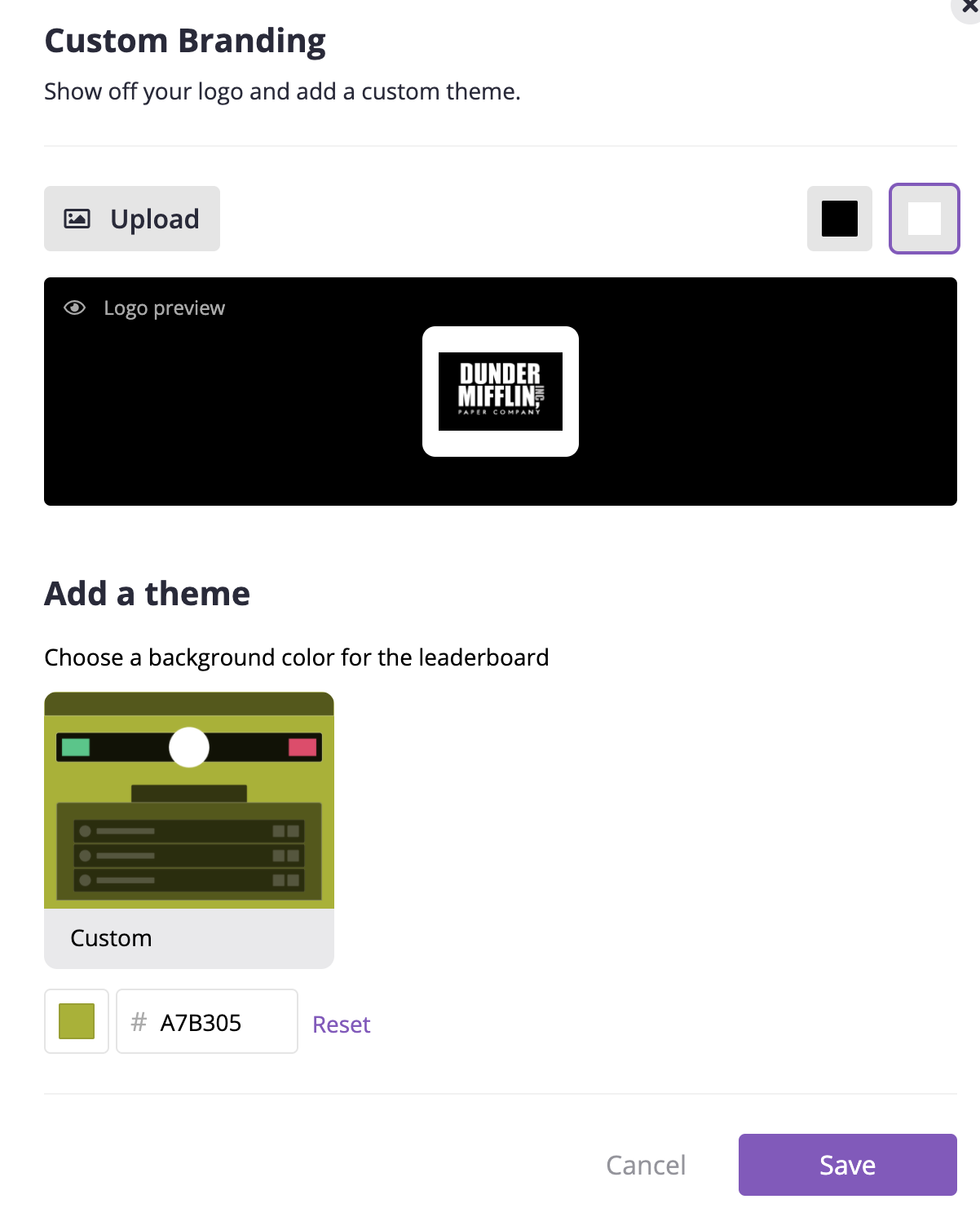Click the Upload logo button
980x1217 pixels.
coord(132,219)
